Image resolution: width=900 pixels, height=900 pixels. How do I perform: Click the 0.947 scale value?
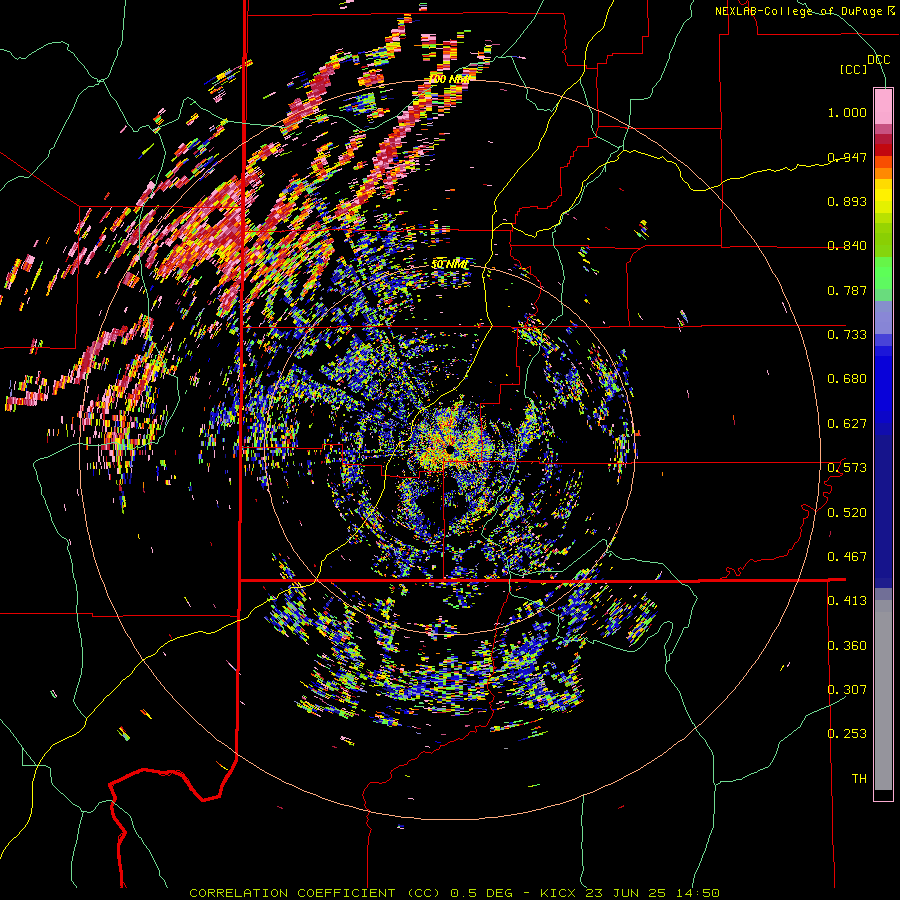pos(847,157)
